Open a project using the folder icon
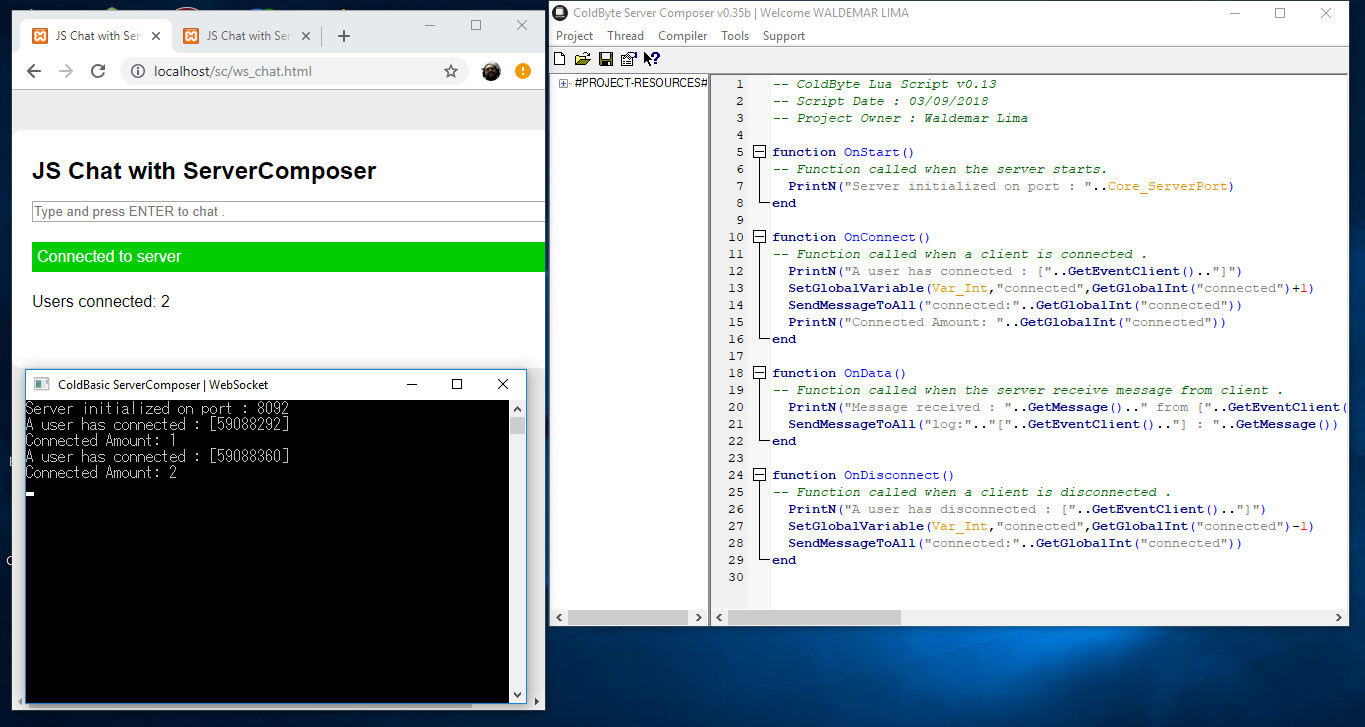 coord(582,58)
